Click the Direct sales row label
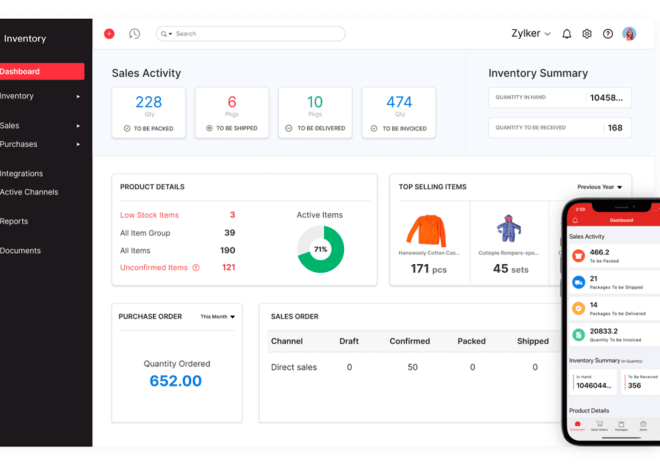 point(294,367)
